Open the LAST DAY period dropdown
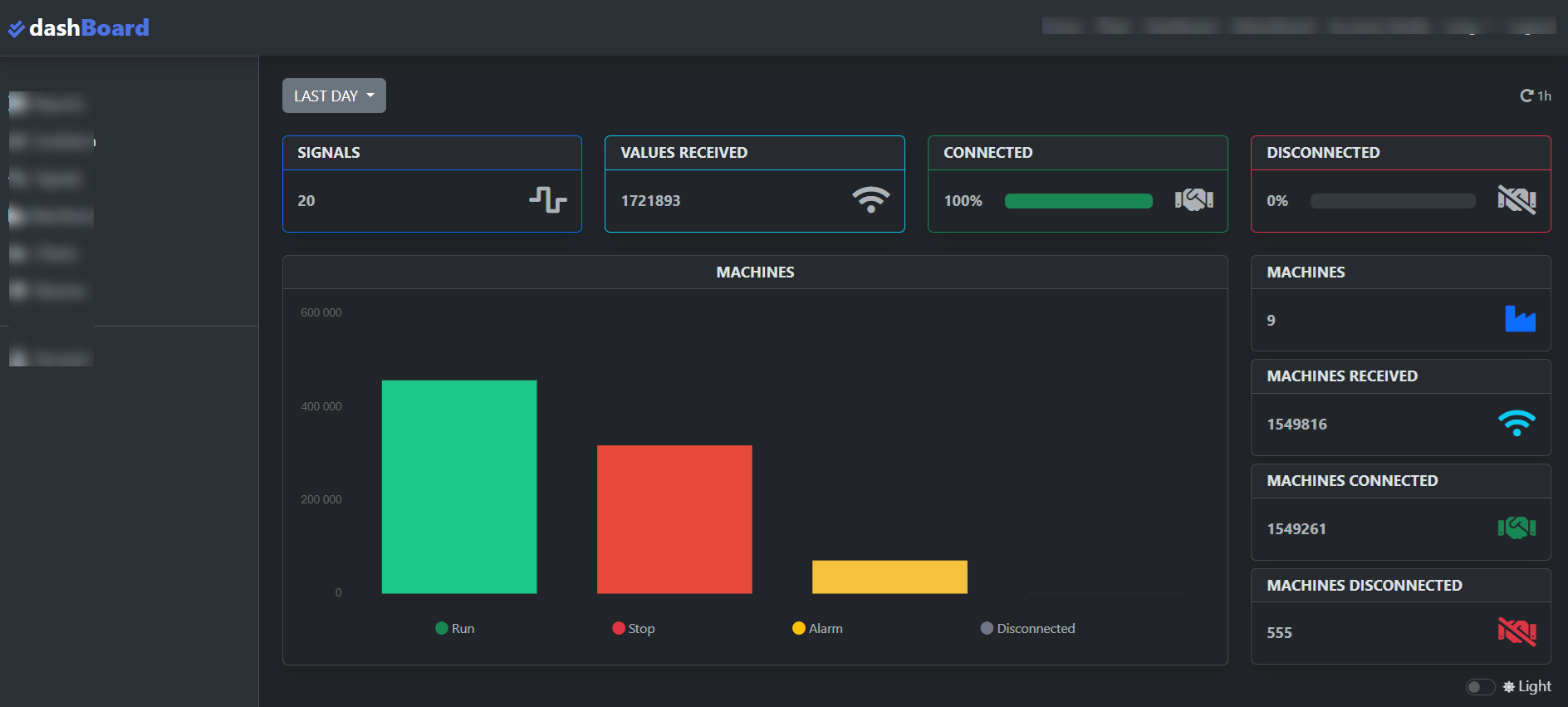The width and height of the screenshot is (1568, 707). [x=334, y=96]
